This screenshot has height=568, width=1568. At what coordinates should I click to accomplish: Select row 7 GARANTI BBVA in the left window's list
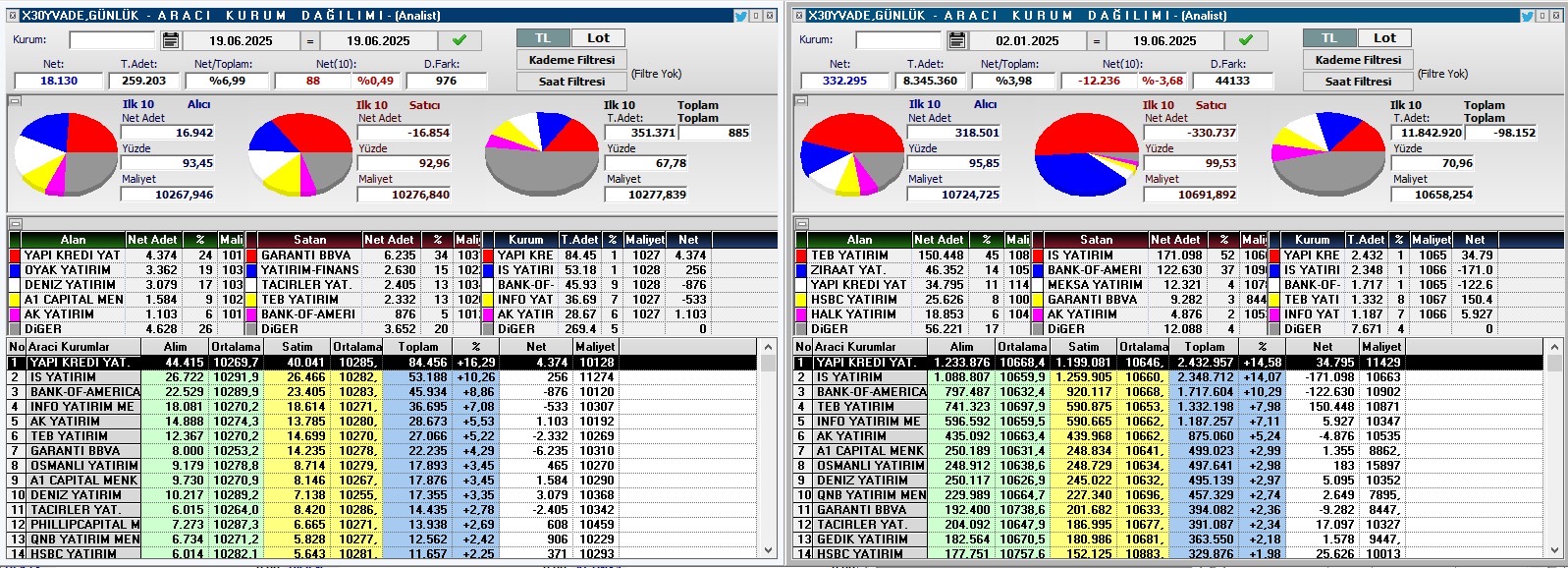[383, 451]
